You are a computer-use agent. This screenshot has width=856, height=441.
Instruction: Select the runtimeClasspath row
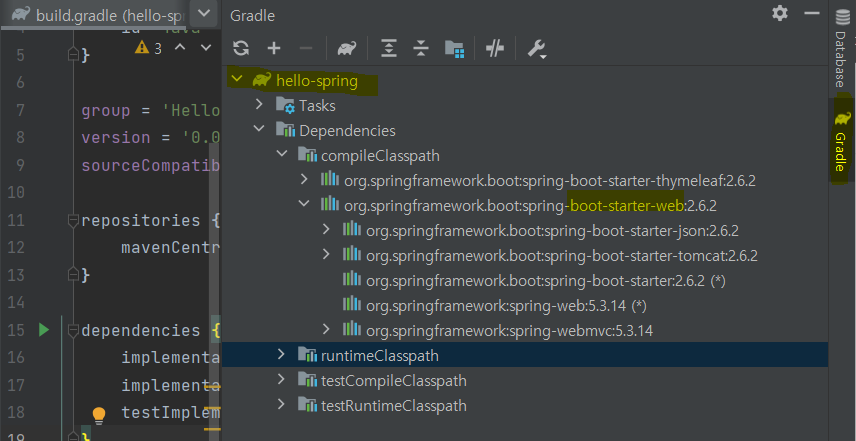[525, 355]
